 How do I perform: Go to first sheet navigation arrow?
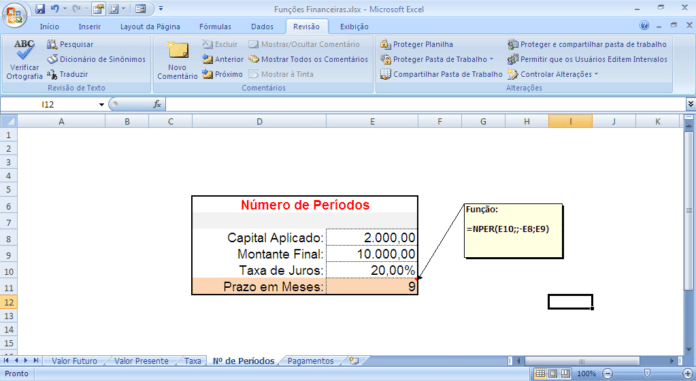click(x=7, y=361)
